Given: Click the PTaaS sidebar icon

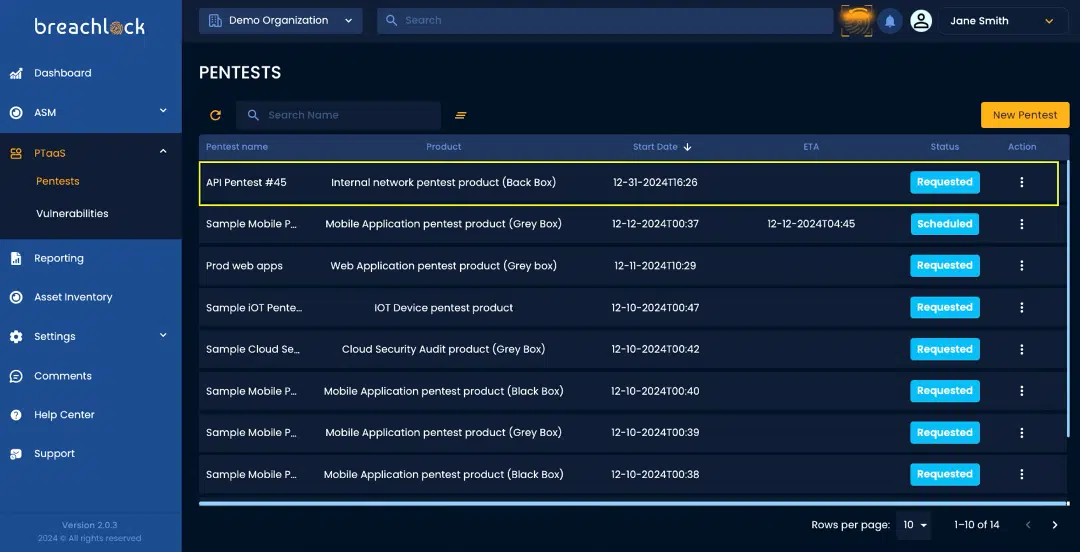Looking at the screenshot, I should pos(16,154).
